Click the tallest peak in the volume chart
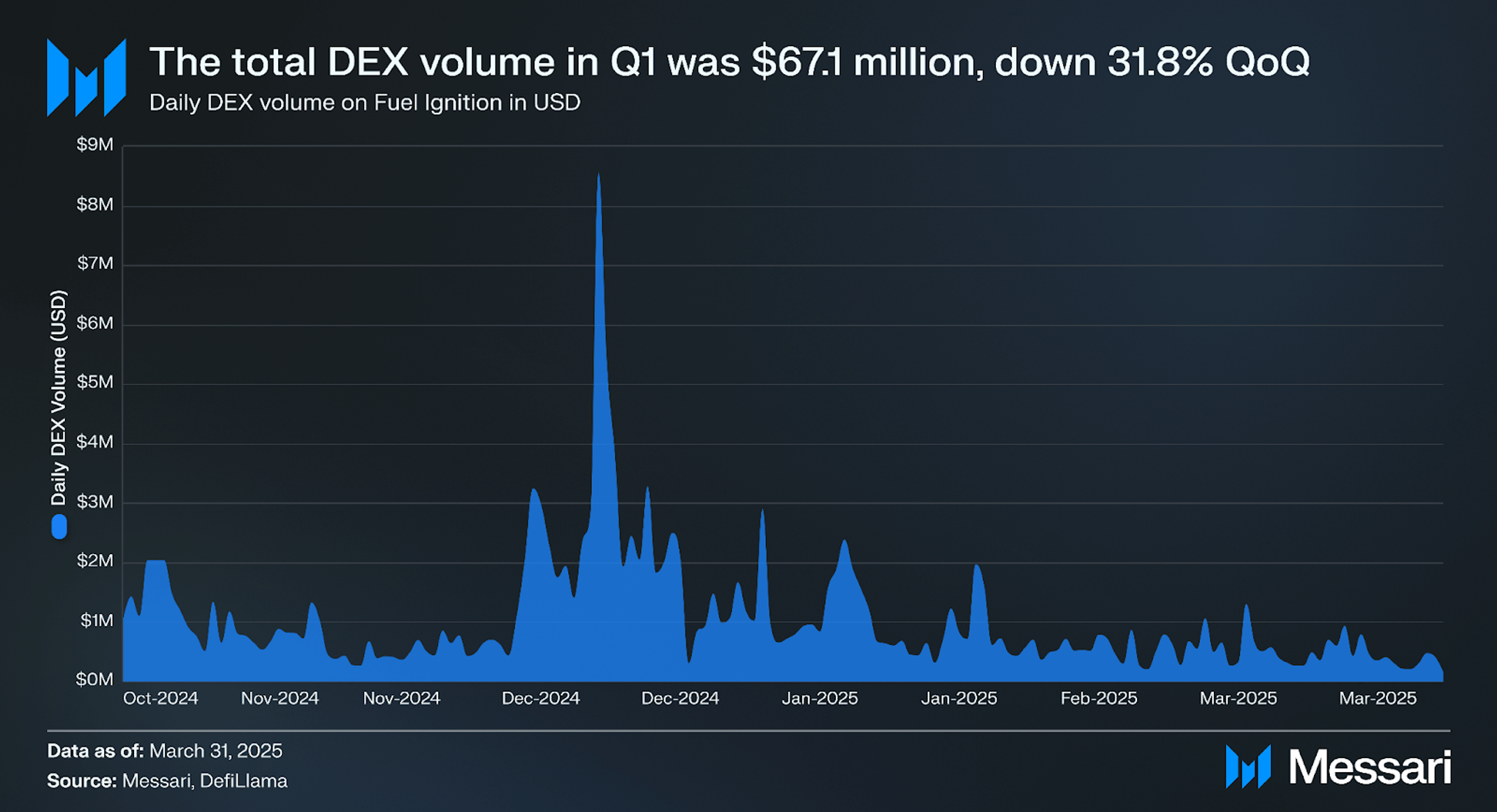This screenshot has width=1497, height=812. pyautogui.click(x=598, y=176)
